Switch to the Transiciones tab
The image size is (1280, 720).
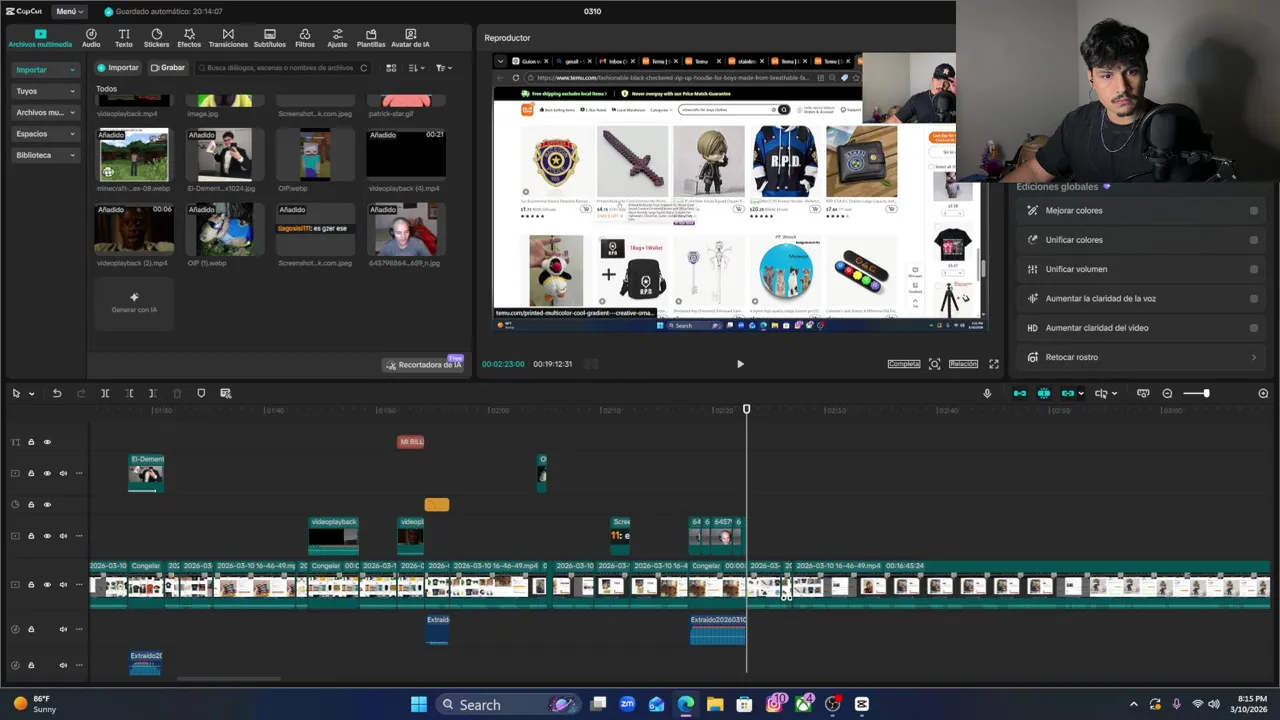[x=228, y=38]
